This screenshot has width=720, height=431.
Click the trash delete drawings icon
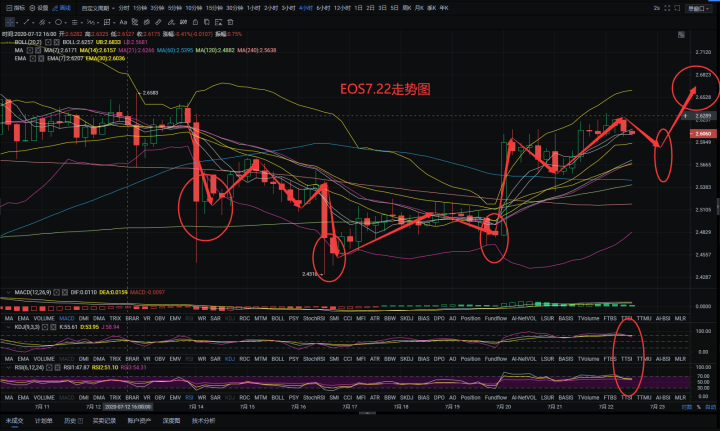tap(231, 22)
